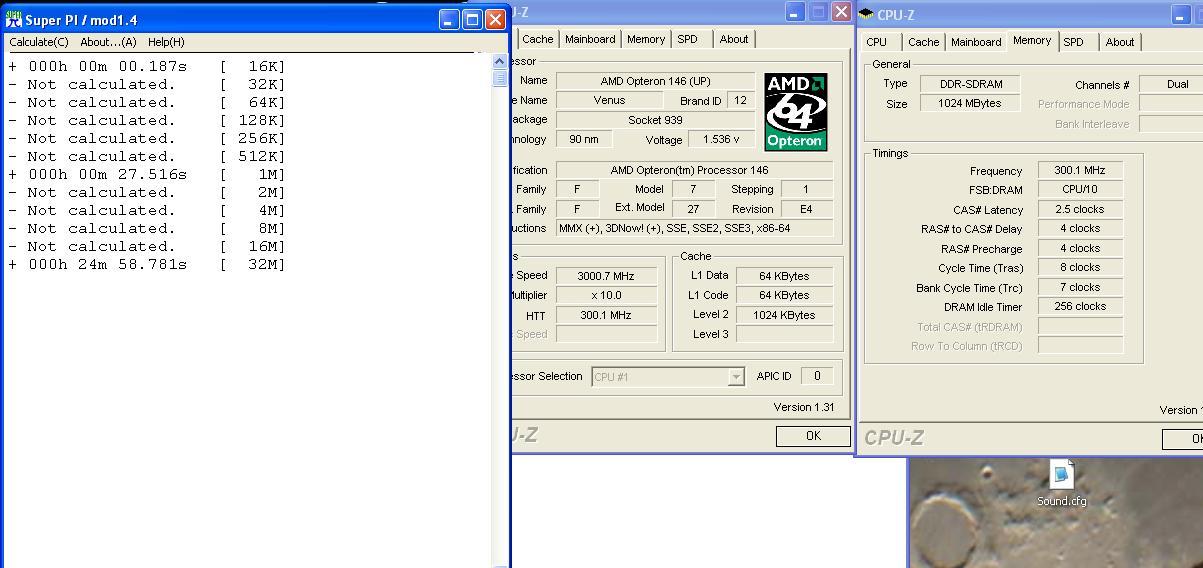Select Memory tab in right CPU-Z window
The width and height of the screenshot is (1203, 568).
click(x=1032, y=40)
